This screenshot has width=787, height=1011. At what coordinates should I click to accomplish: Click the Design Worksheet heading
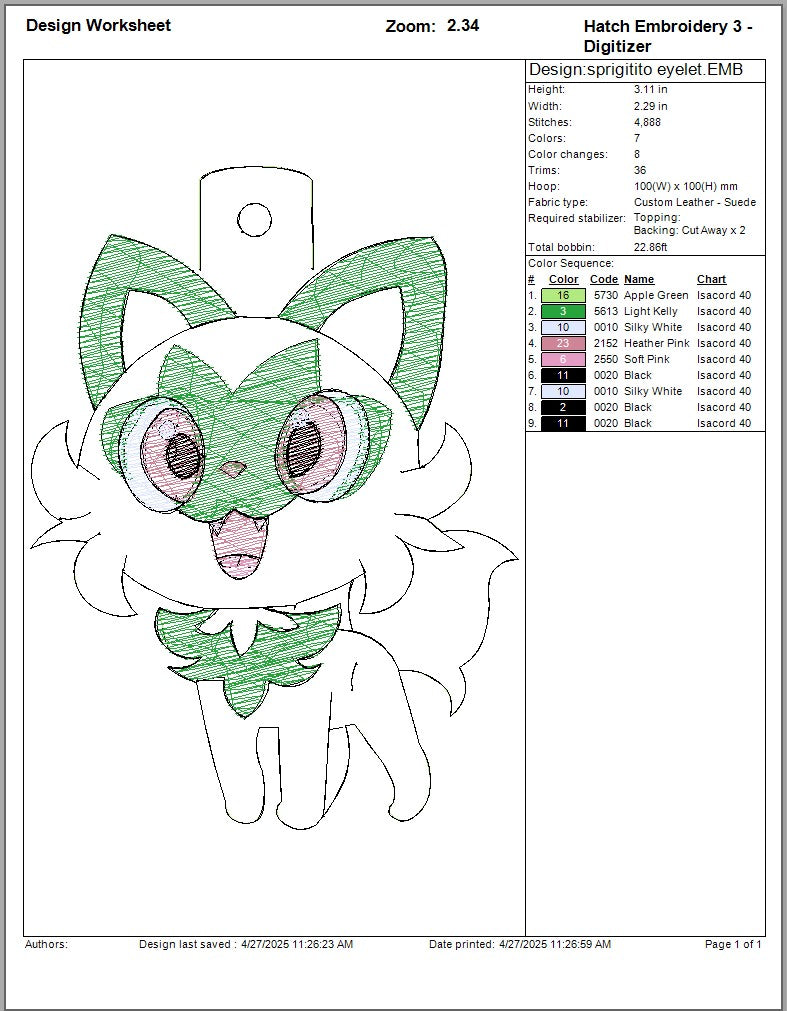98,25
